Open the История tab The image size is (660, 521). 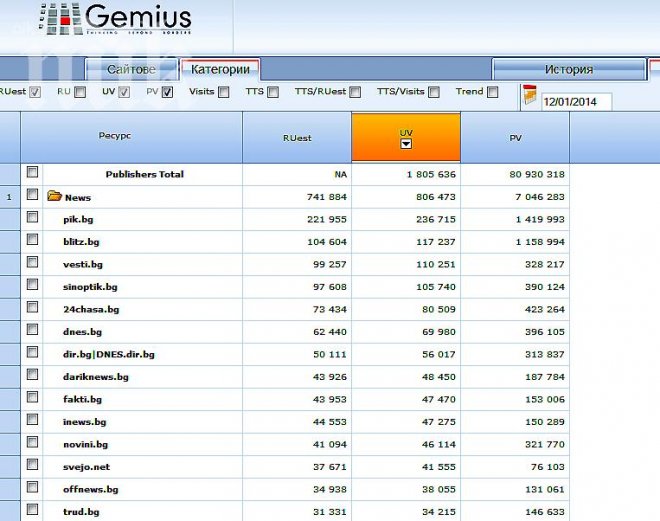pyautogui.click(x=568, y=69)
